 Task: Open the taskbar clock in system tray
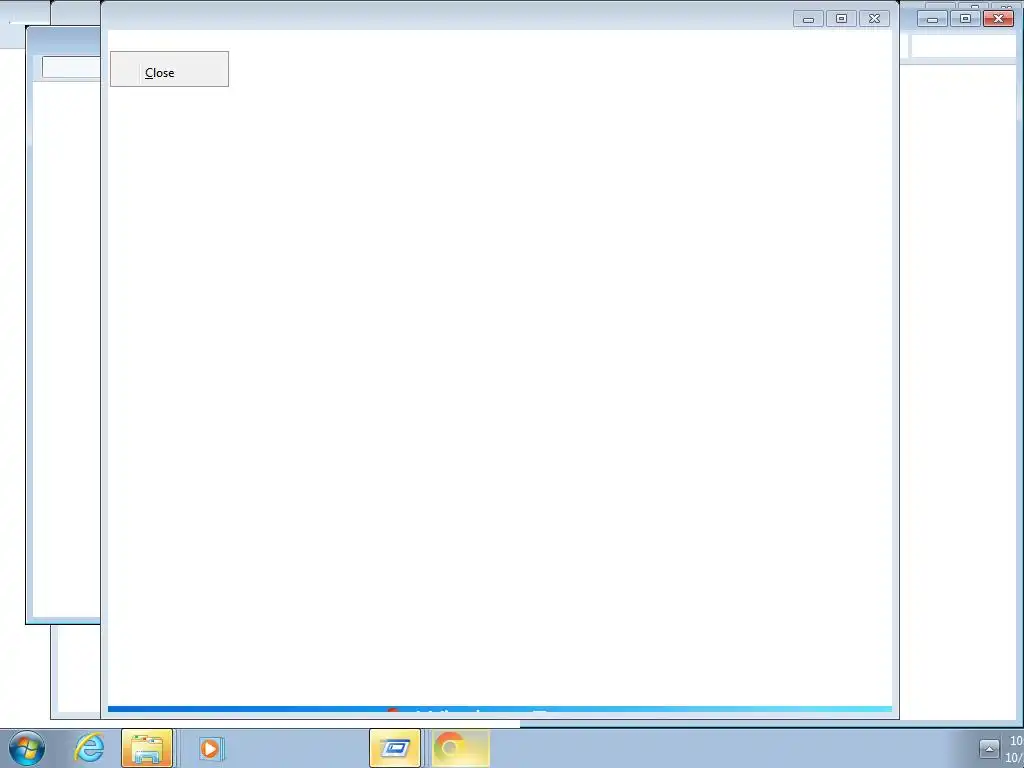(1016, 748)
